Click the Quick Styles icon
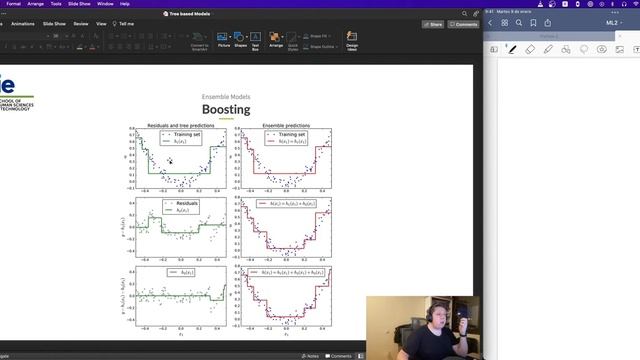Screen dimensions: 640x360 [292, 38]
